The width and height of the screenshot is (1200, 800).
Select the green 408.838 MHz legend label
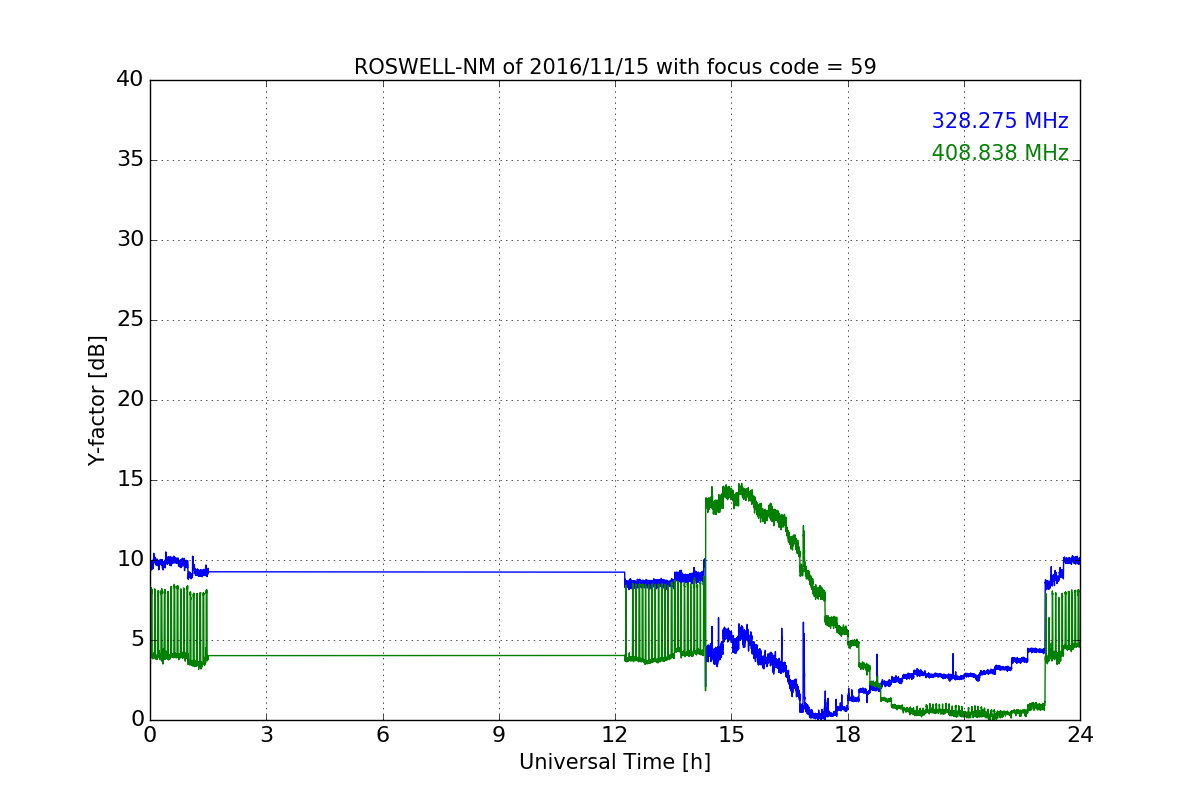pyautogui.click(x=1000, y=153)
